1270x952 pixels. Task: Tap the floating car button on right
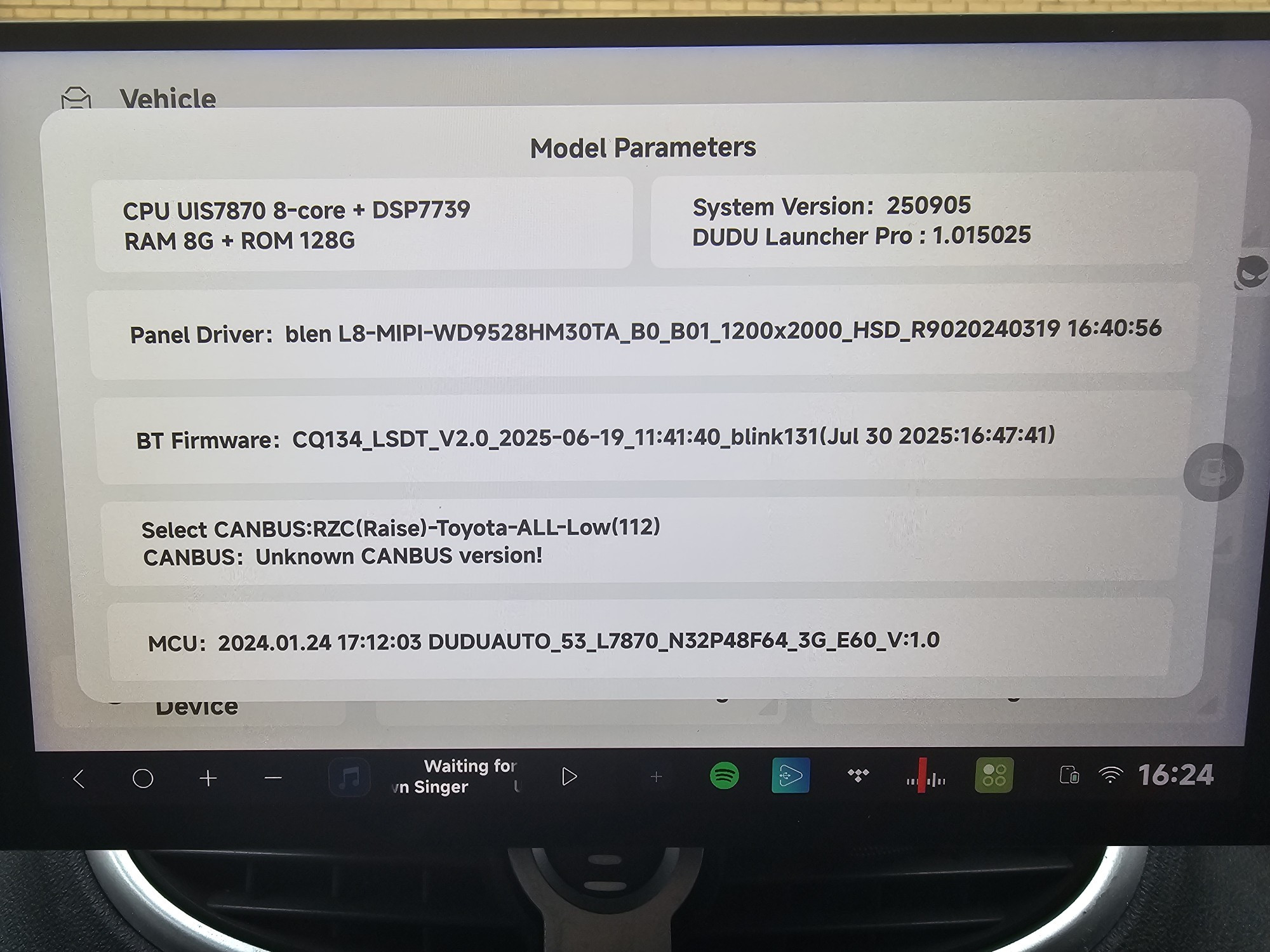[x=1213, y=472]
